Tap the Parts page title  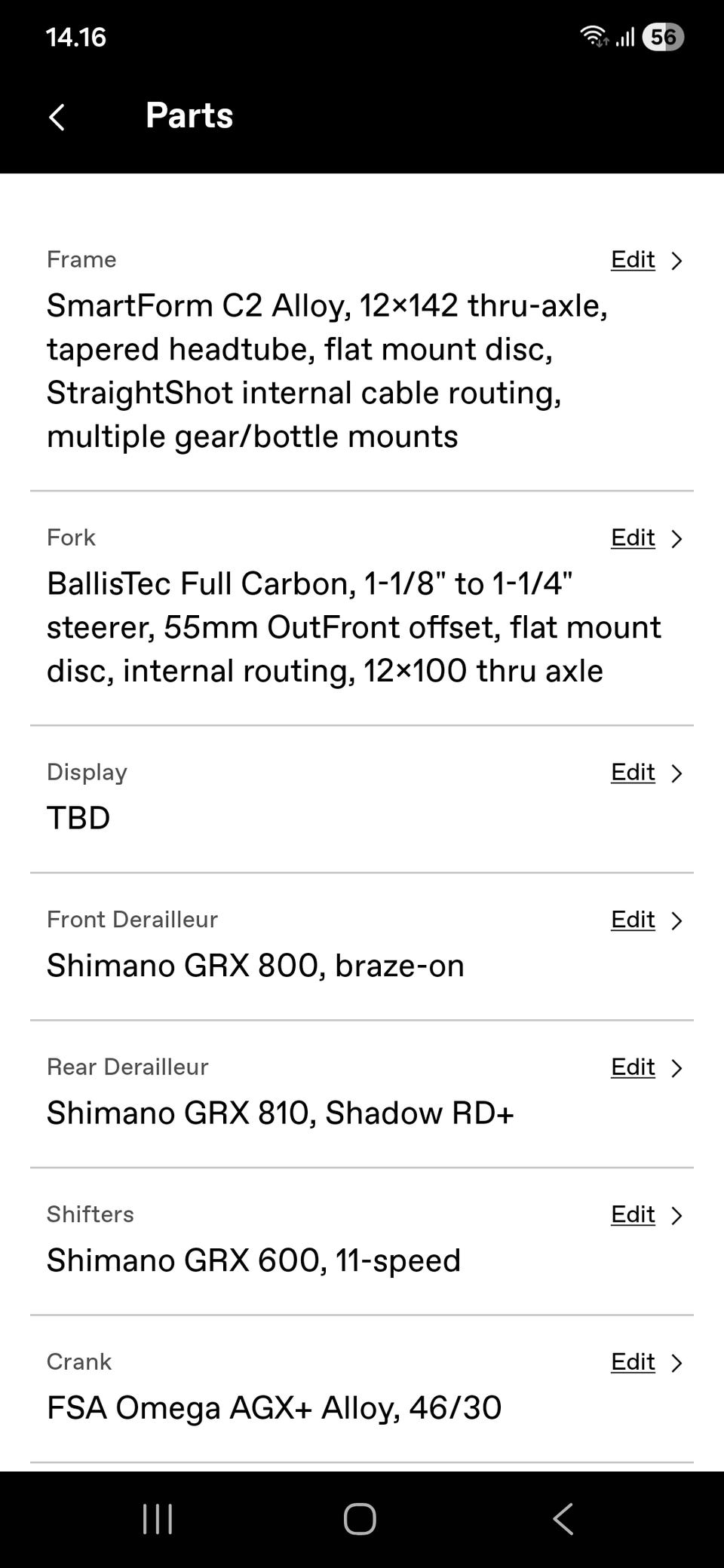tap(189, 115)
